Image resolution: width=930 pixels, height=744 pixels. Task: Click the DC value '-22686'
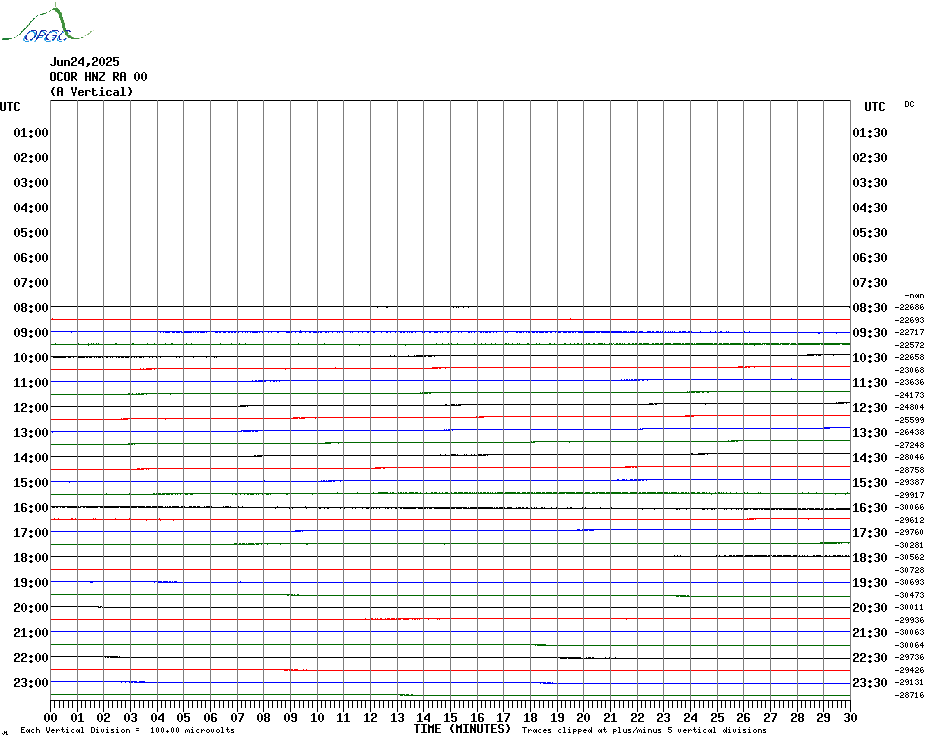coord(909,307)
